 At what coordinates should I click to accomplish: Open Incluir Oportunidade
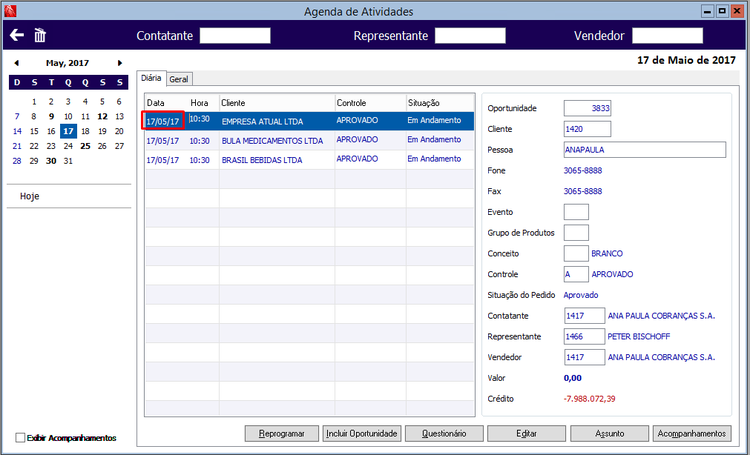pos(362,433)
